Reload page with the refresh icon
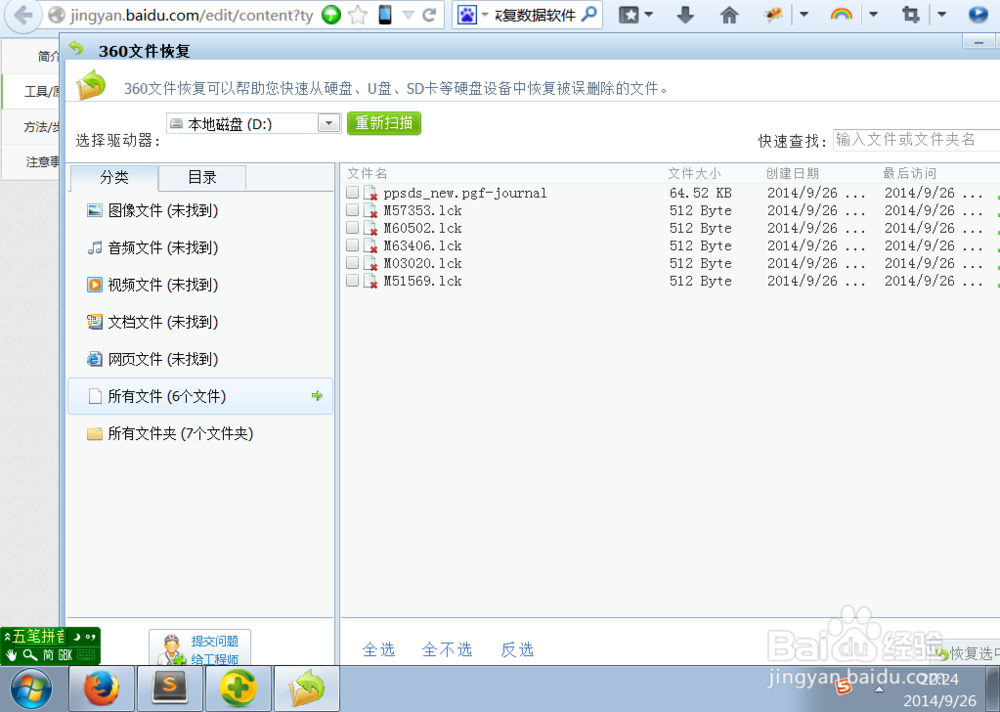1000x712 pixels. pyautogui.click(x=429, y=14)
